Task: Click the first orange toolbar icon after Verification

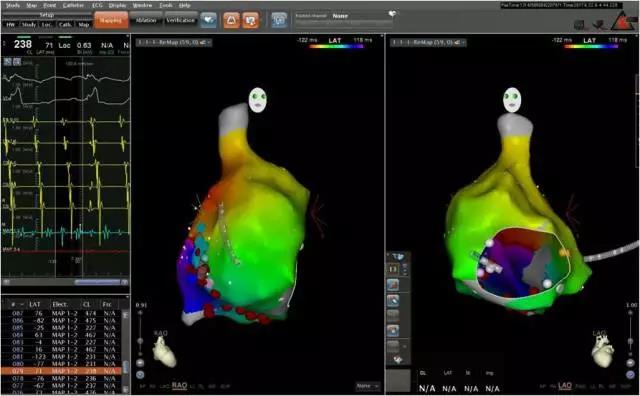Action: coord(231,20)
